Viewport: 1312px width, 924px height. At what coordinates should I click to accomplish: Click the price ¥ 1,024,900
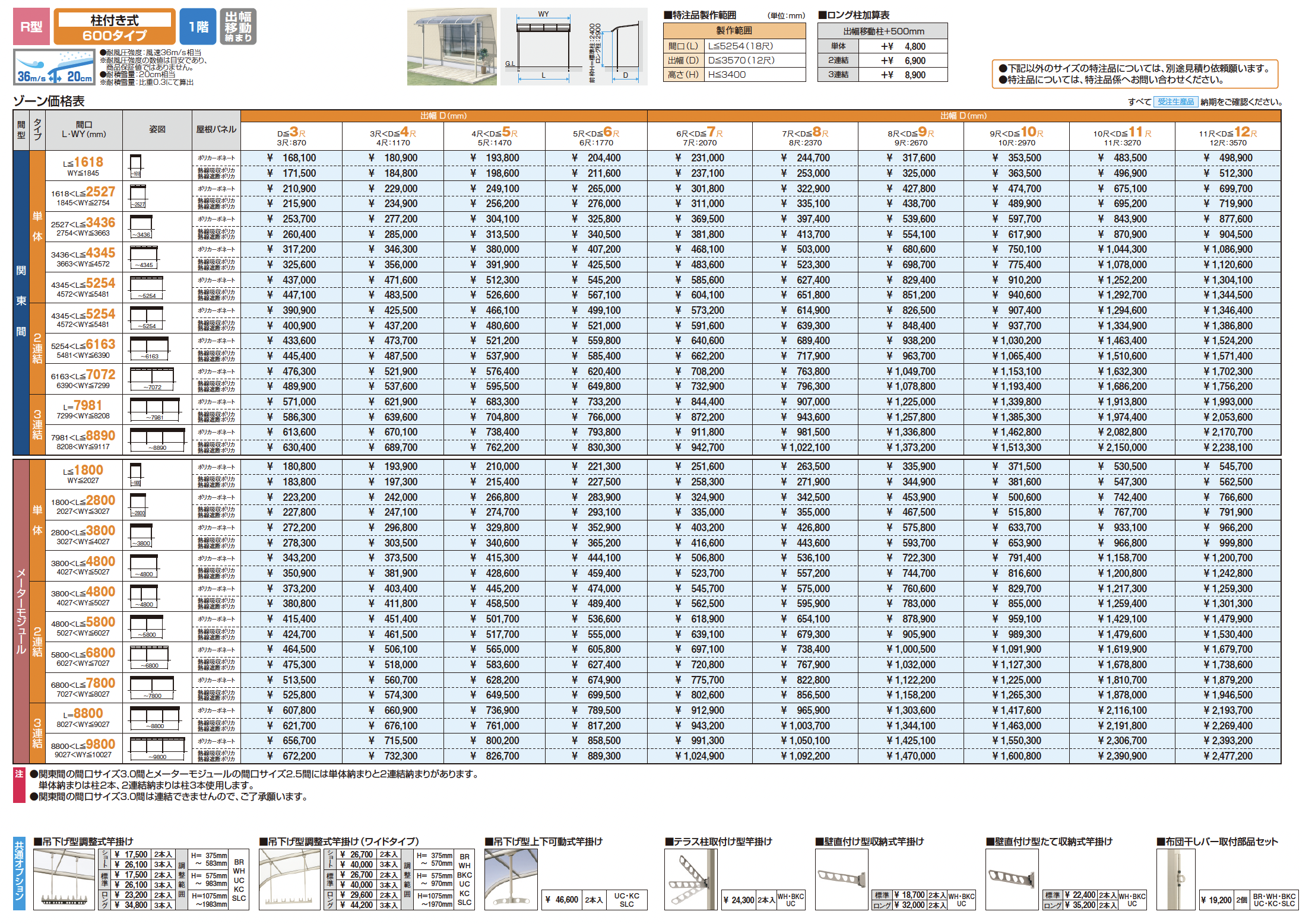[700, 756]
